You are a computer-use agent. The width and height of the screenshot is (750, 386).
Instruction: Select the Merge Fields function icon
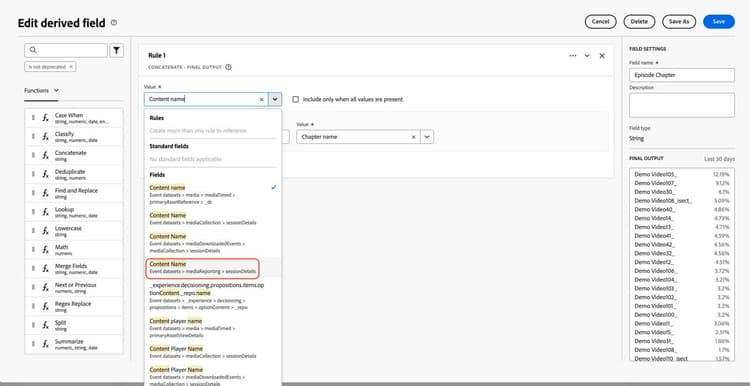coord(45,268)
